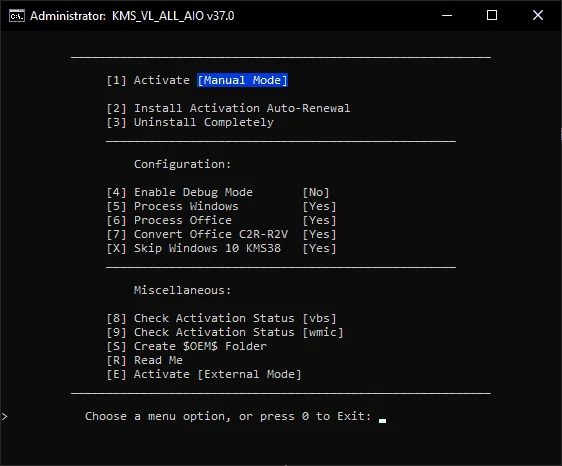Click the blinking cursor after Exit prompt
This screenshot has width=562, height=466.
[x=382, y=421]
